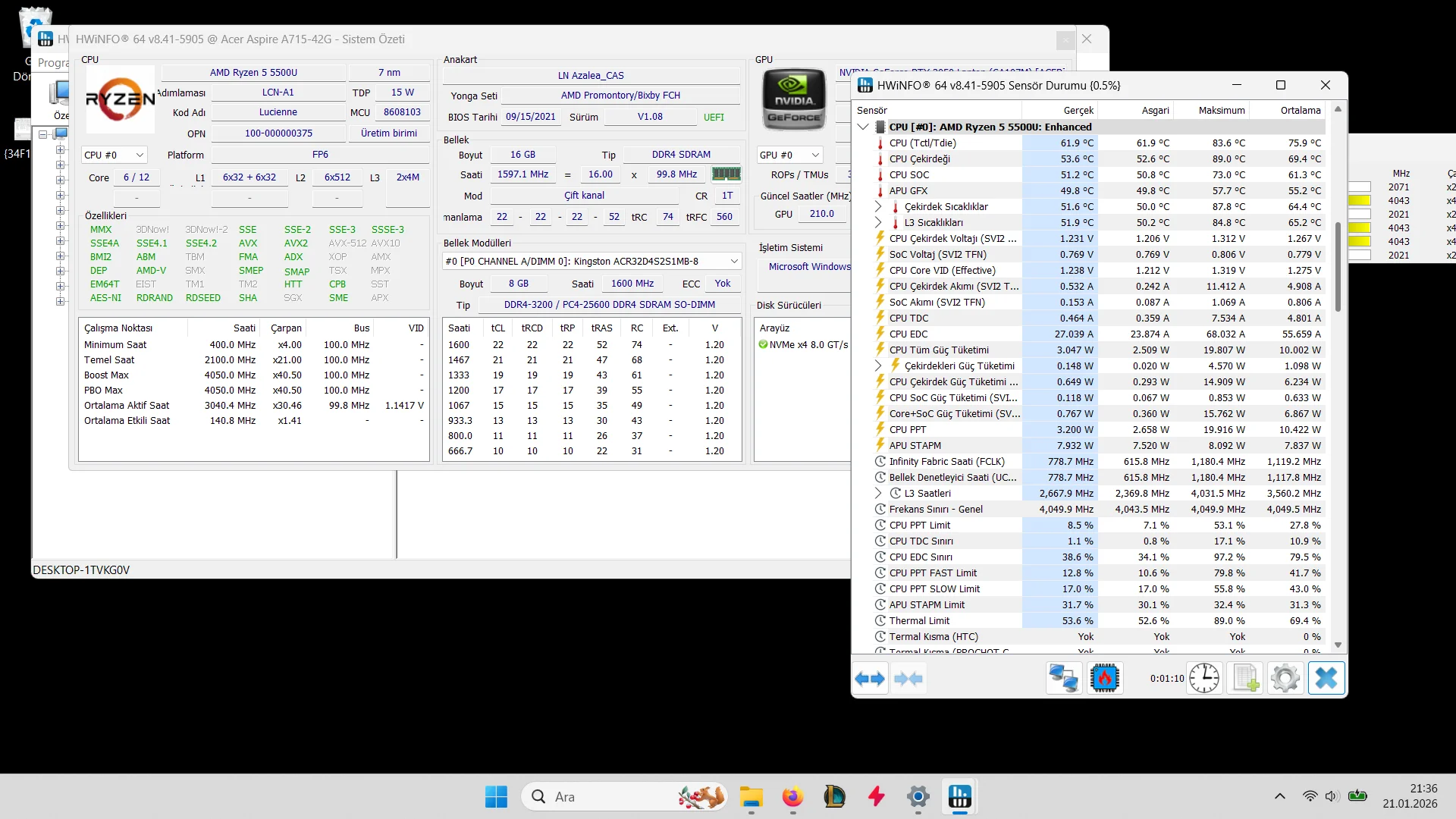Close sensors with blue X icon
Viewport: 1456px width, 819px height.
(1326, 678)
